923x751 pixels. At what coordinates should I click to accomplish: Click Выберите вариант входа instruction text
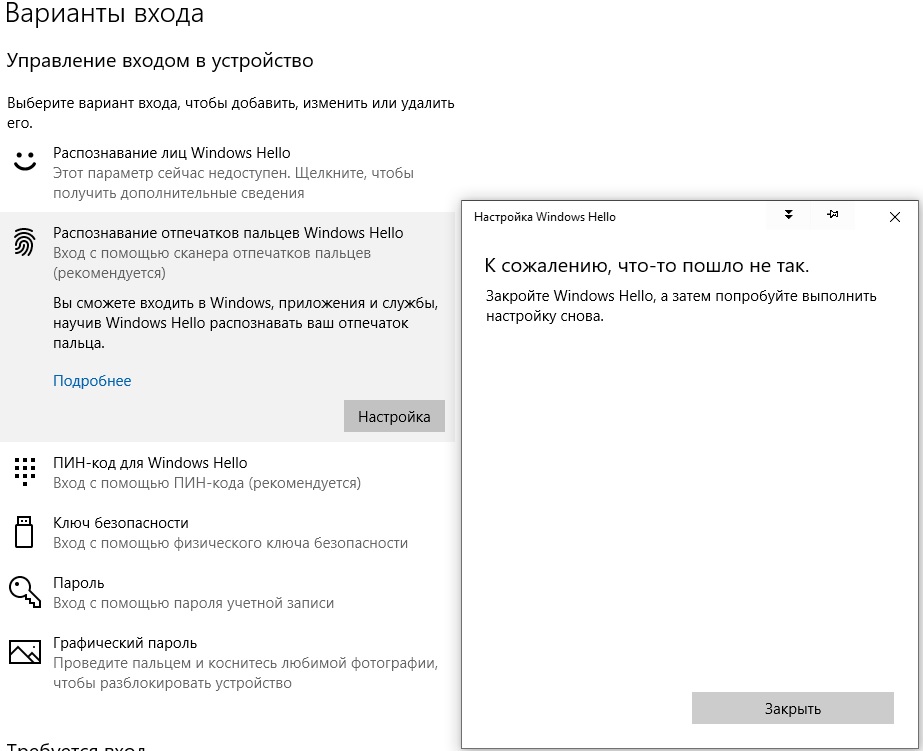[x=231, y=112]
